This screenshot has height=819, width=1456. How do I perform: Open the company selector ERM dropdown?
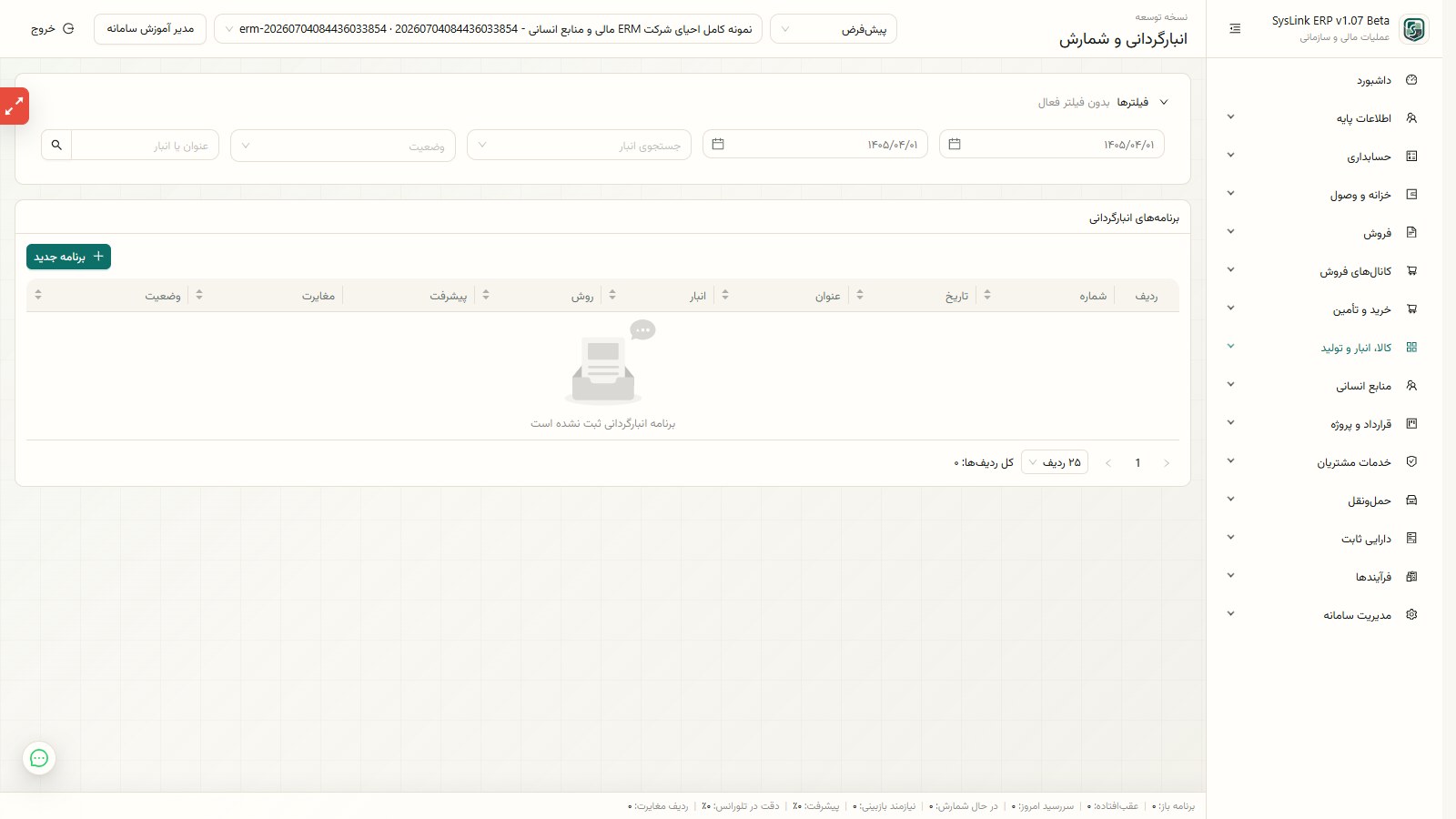tap(488, 29)
